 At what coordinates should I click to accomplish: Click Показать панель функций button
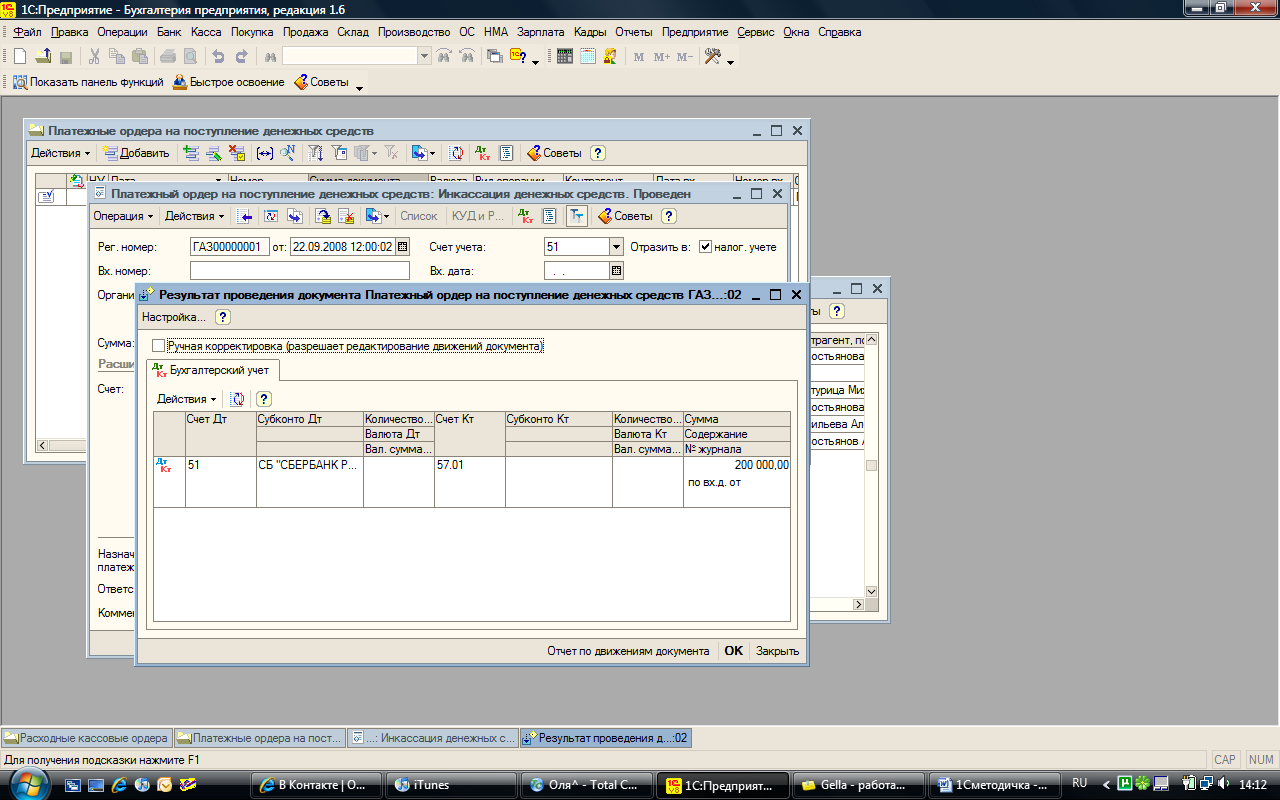87,82
